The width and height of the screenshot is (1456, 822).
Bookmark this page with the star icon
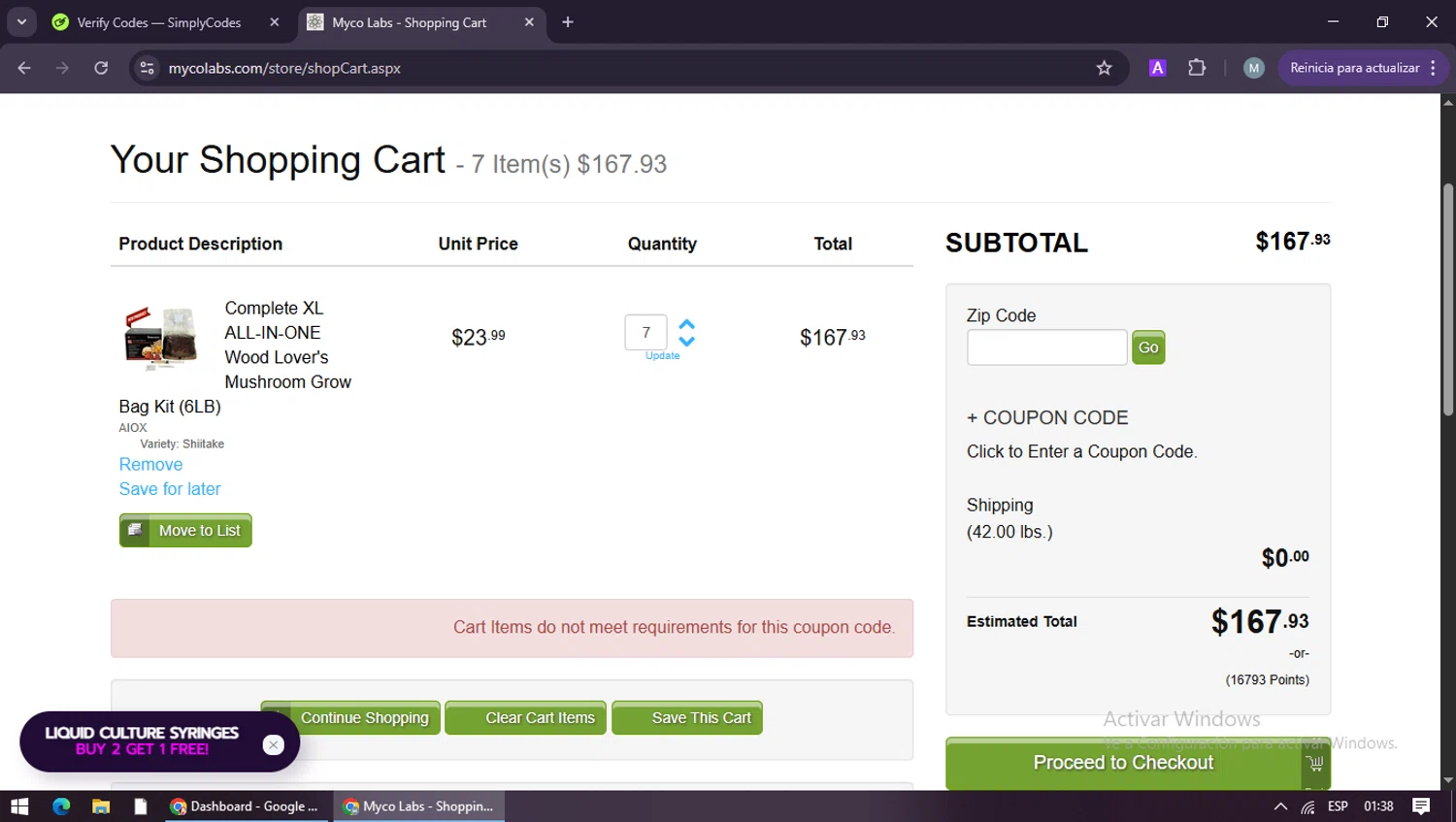(x=1104, y=68)
